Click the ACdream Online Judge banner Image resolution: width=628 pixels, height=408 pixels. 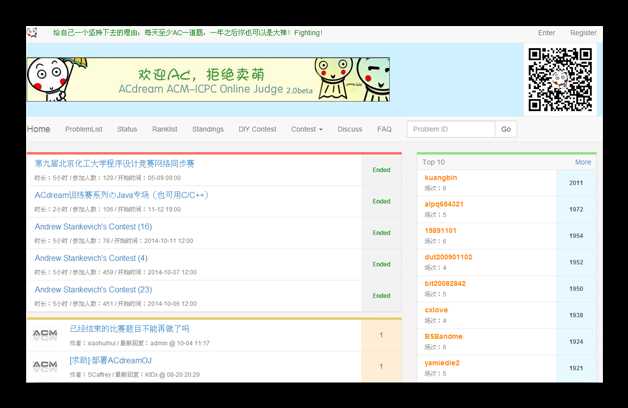point(208,79)
